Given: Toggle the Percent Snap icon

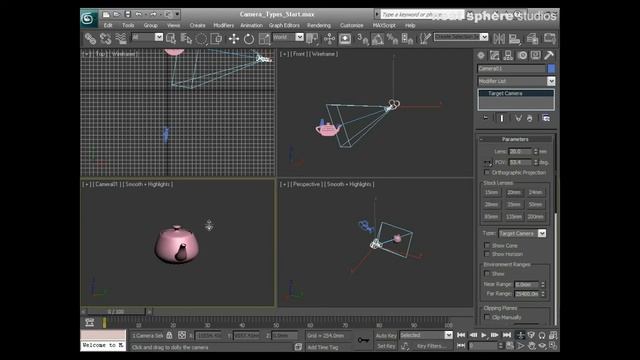Looking at the screenshot, I should point(392,39).
